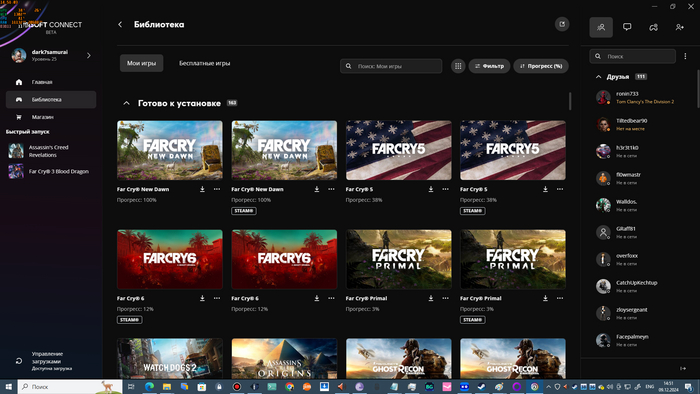Screen dimensions: 700x394
Task: Open three-dot menu of Far Cry 5 without STEAM badge
Action: point(446,189)
